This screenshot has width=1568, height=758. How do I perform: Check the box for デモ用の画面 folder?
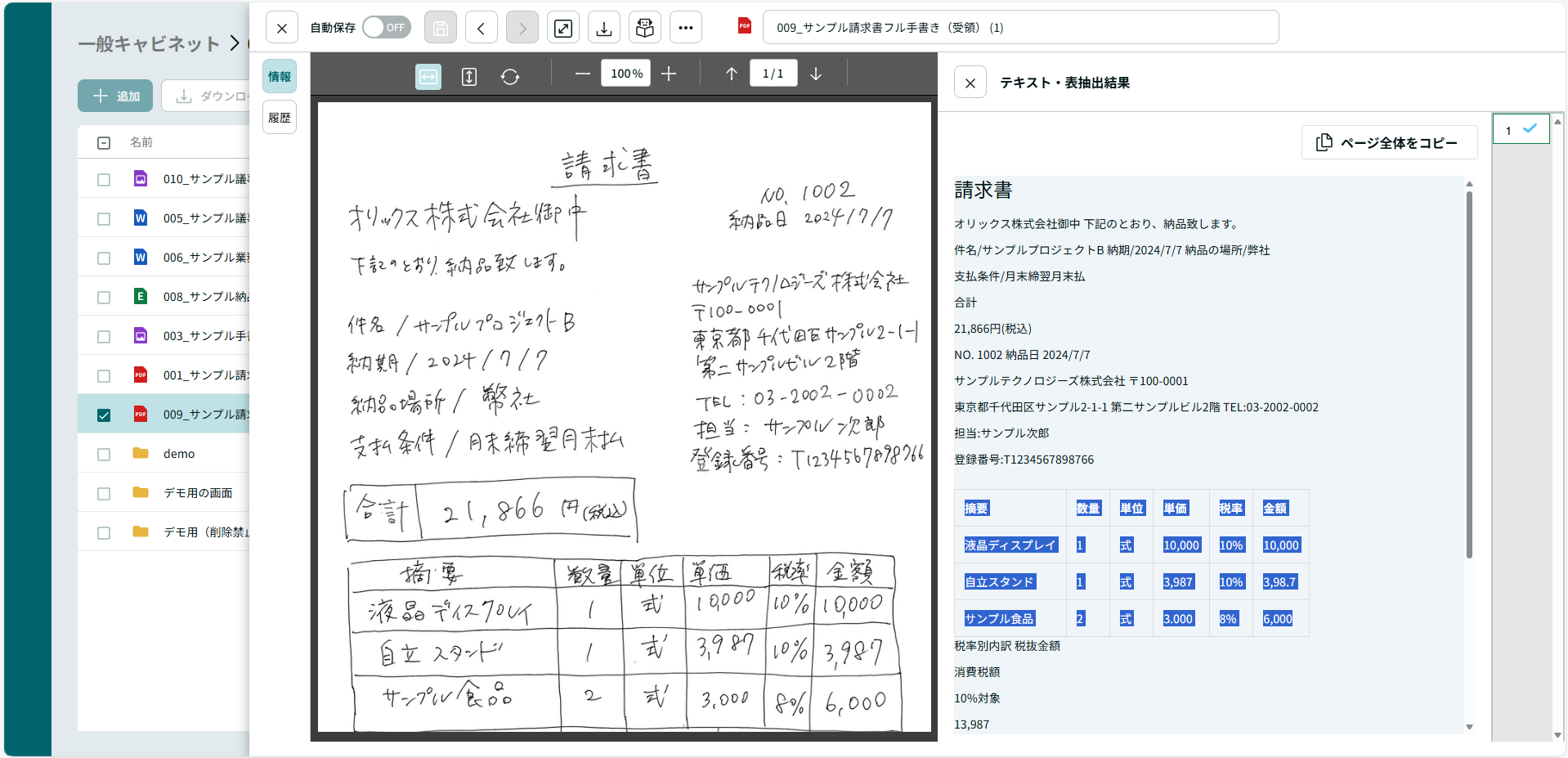tap(104, 493)
